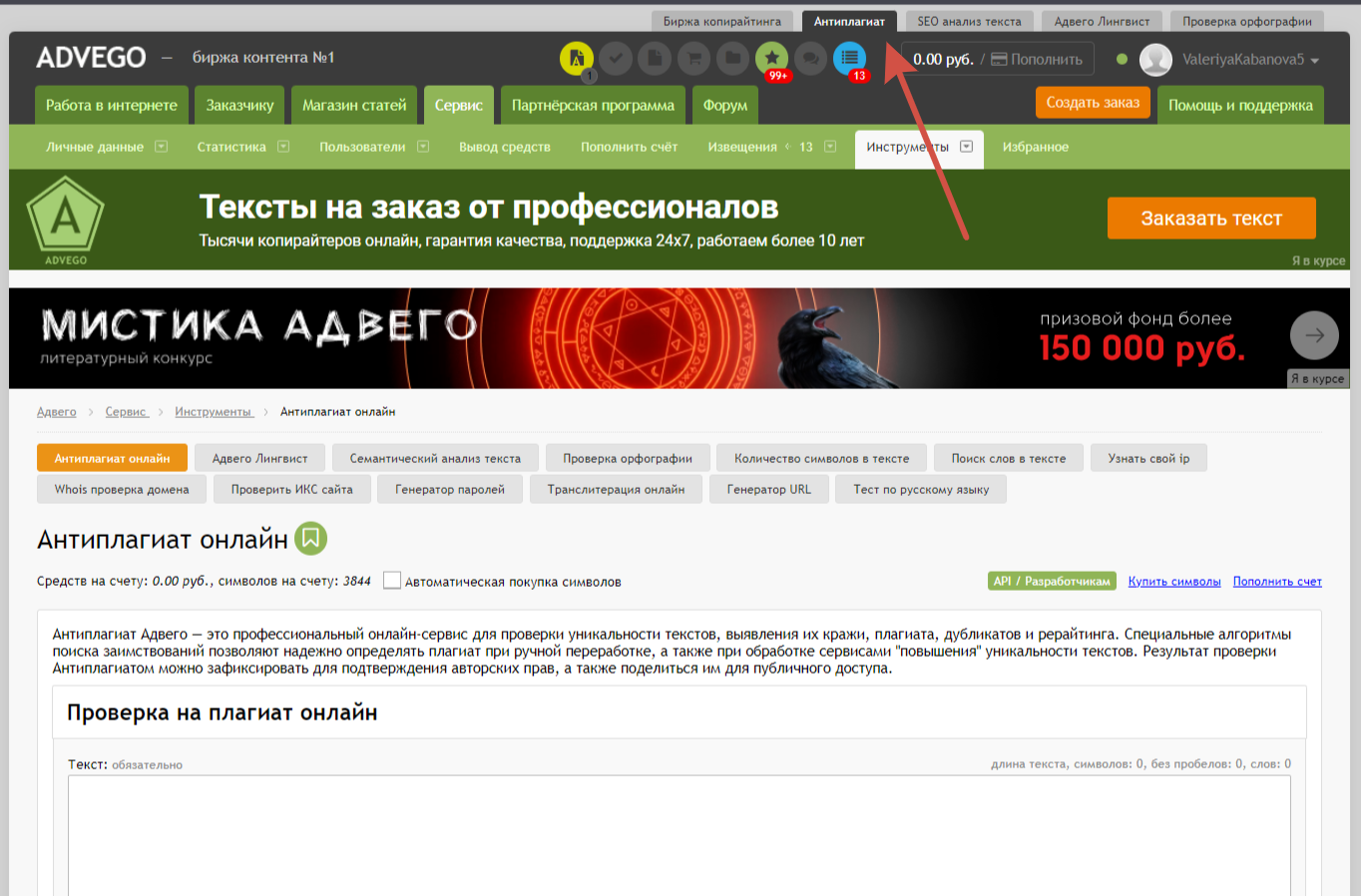Open Семантический анализ текста tool
The width and height of the screenshot is (1361, 896).
tap(435, 458)
